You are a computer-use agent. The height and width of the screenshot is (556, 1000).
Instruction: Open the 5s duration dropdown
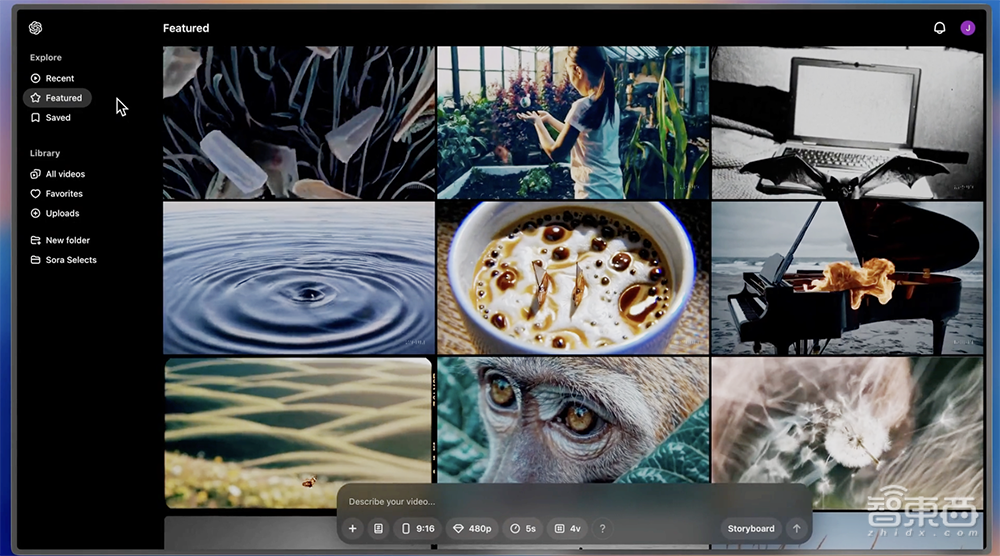click(522, 528)
